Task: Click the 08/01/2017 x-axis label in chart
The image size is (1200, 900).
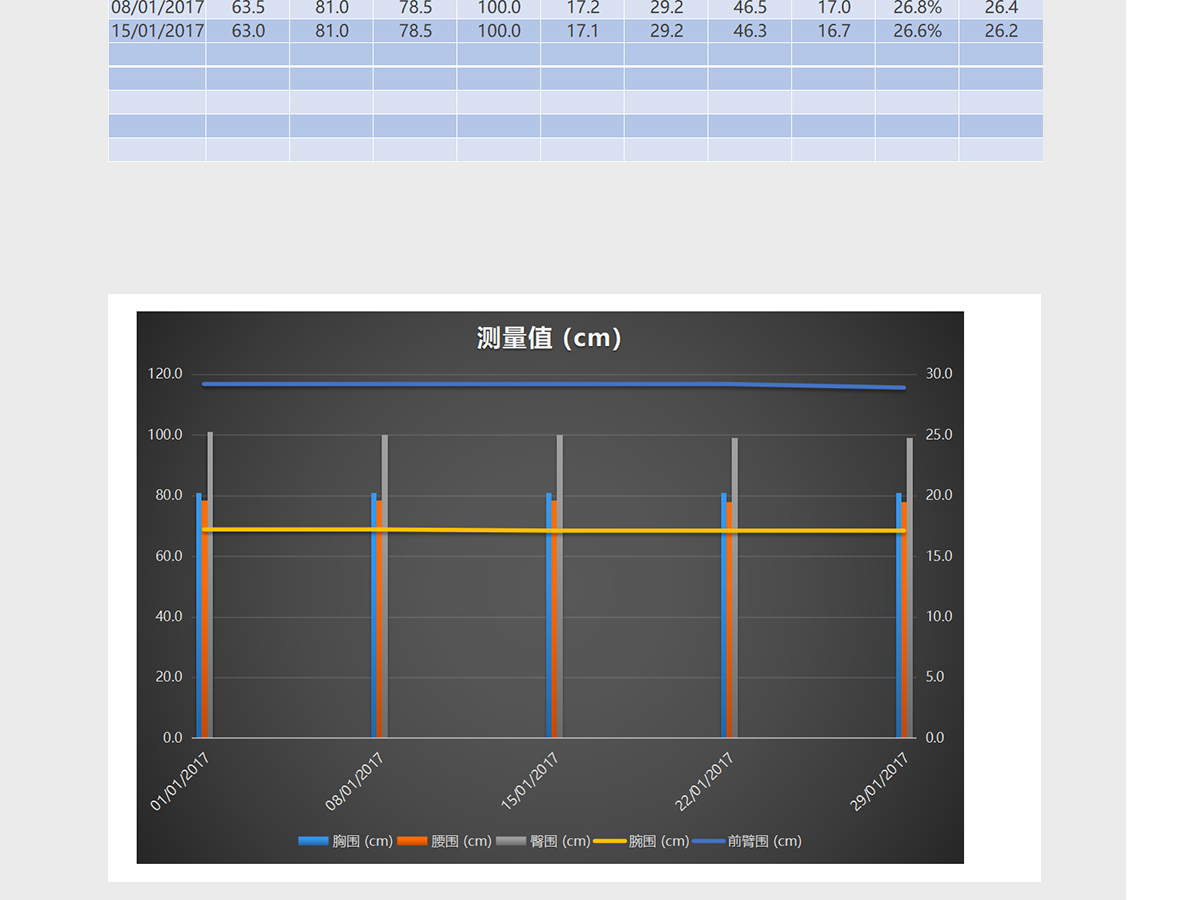Action: [x=355, y=782]
